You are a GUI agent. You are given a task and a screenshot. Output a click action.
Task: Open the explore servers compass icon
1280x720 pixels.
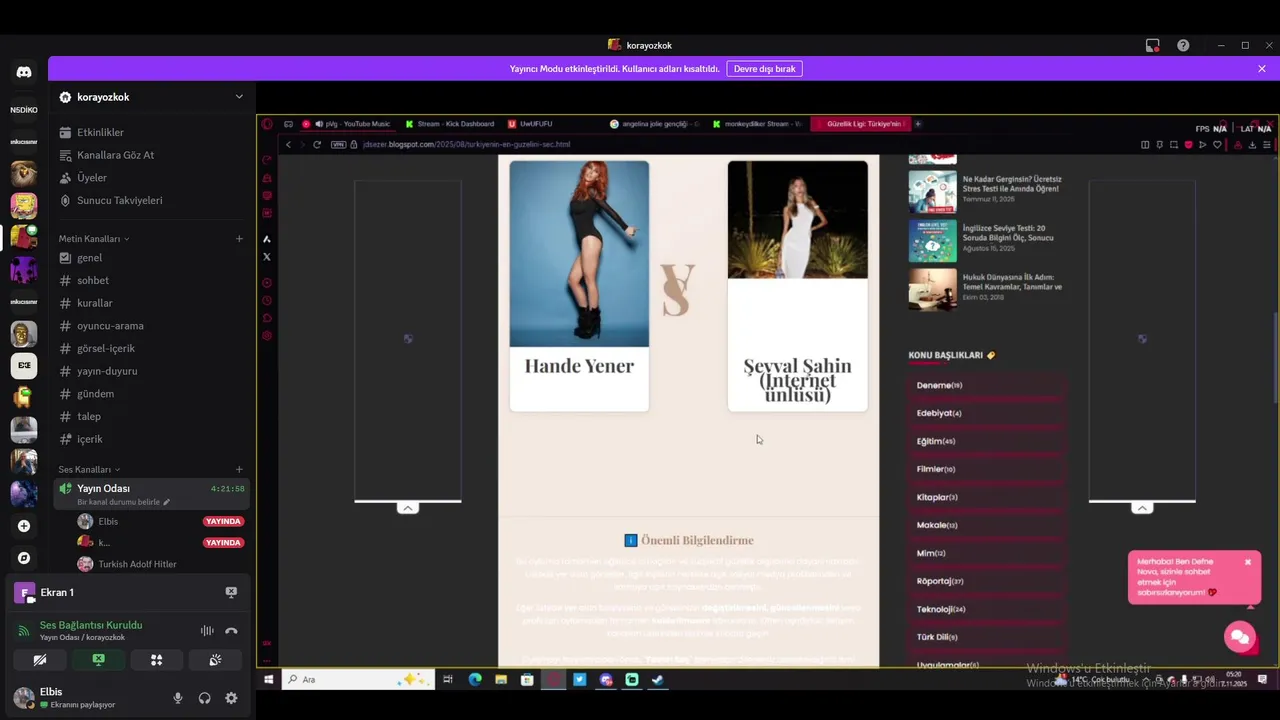coord(24,558)
